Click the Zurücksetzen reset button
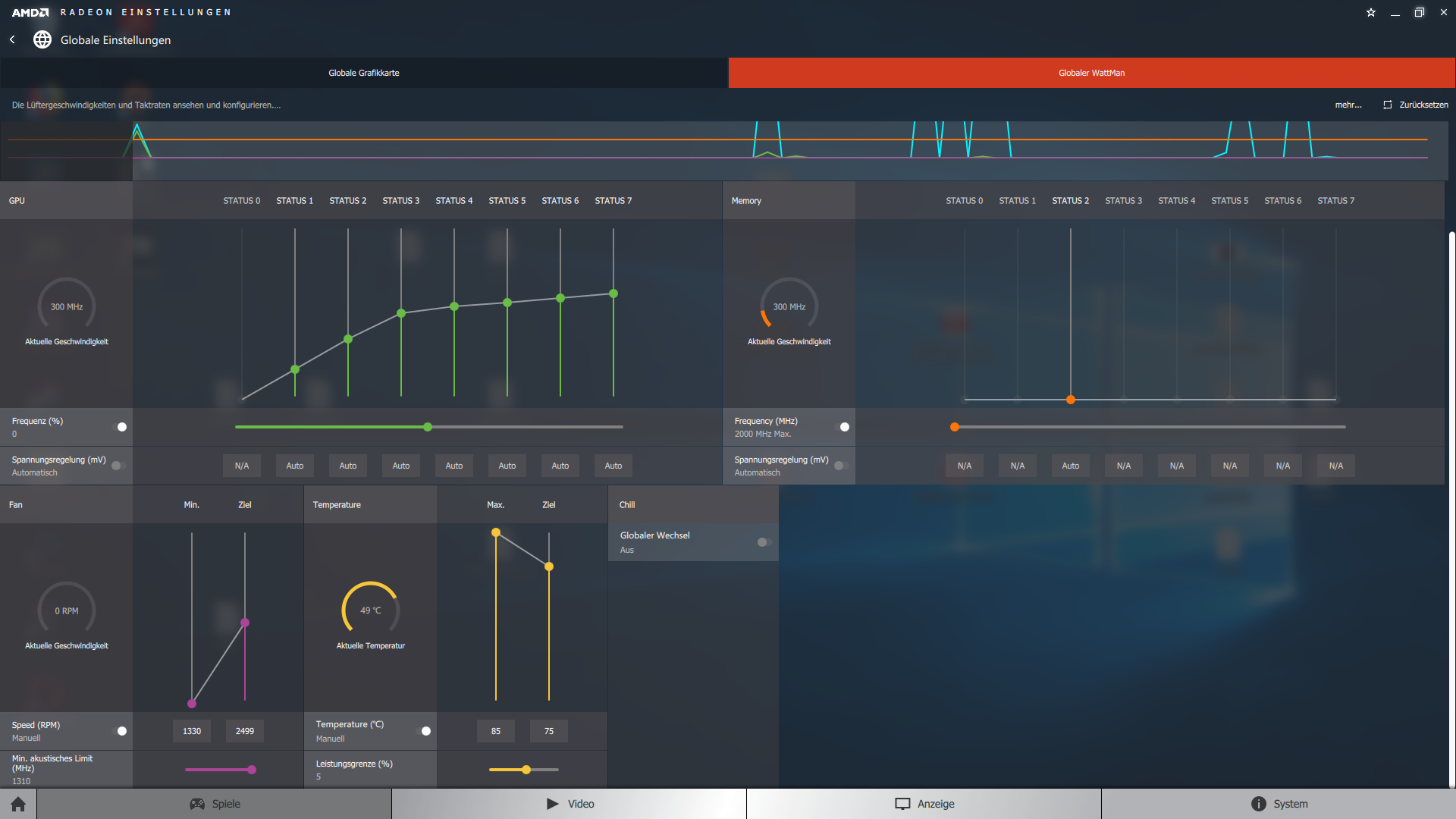The image size is (1456, 819). [1415, 105]
